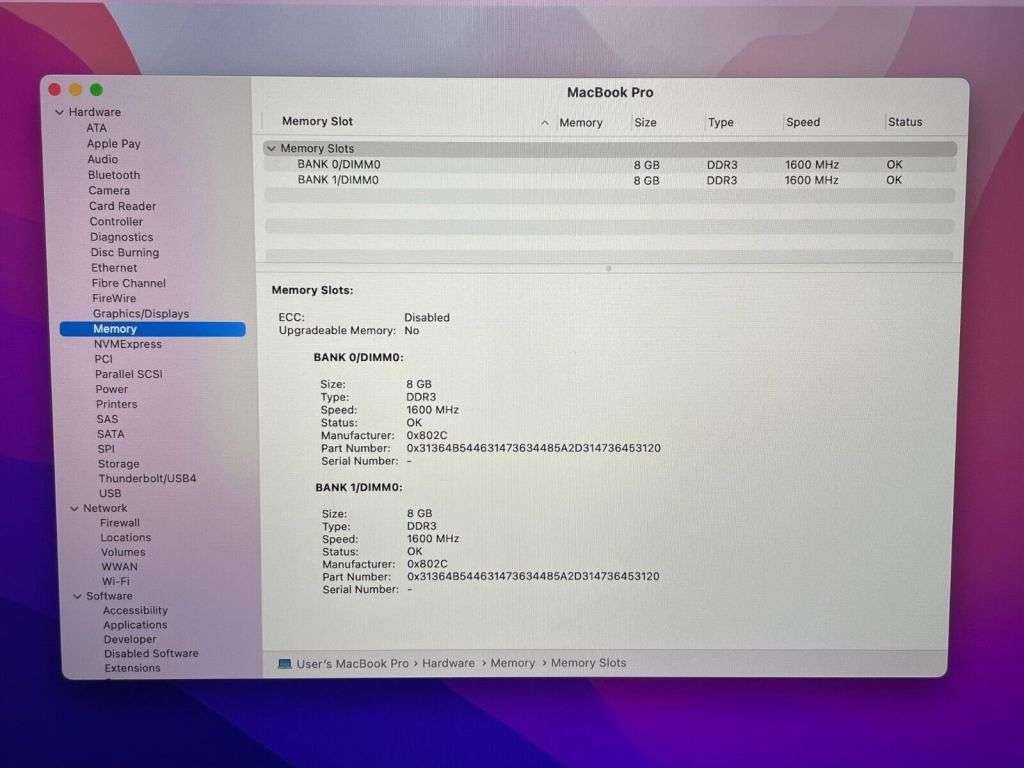Image resolution: width=1024 pixels, height=768 pixels.
Task: Select Bluetooth in the Hardware sidebar
Action: point(113,174)
